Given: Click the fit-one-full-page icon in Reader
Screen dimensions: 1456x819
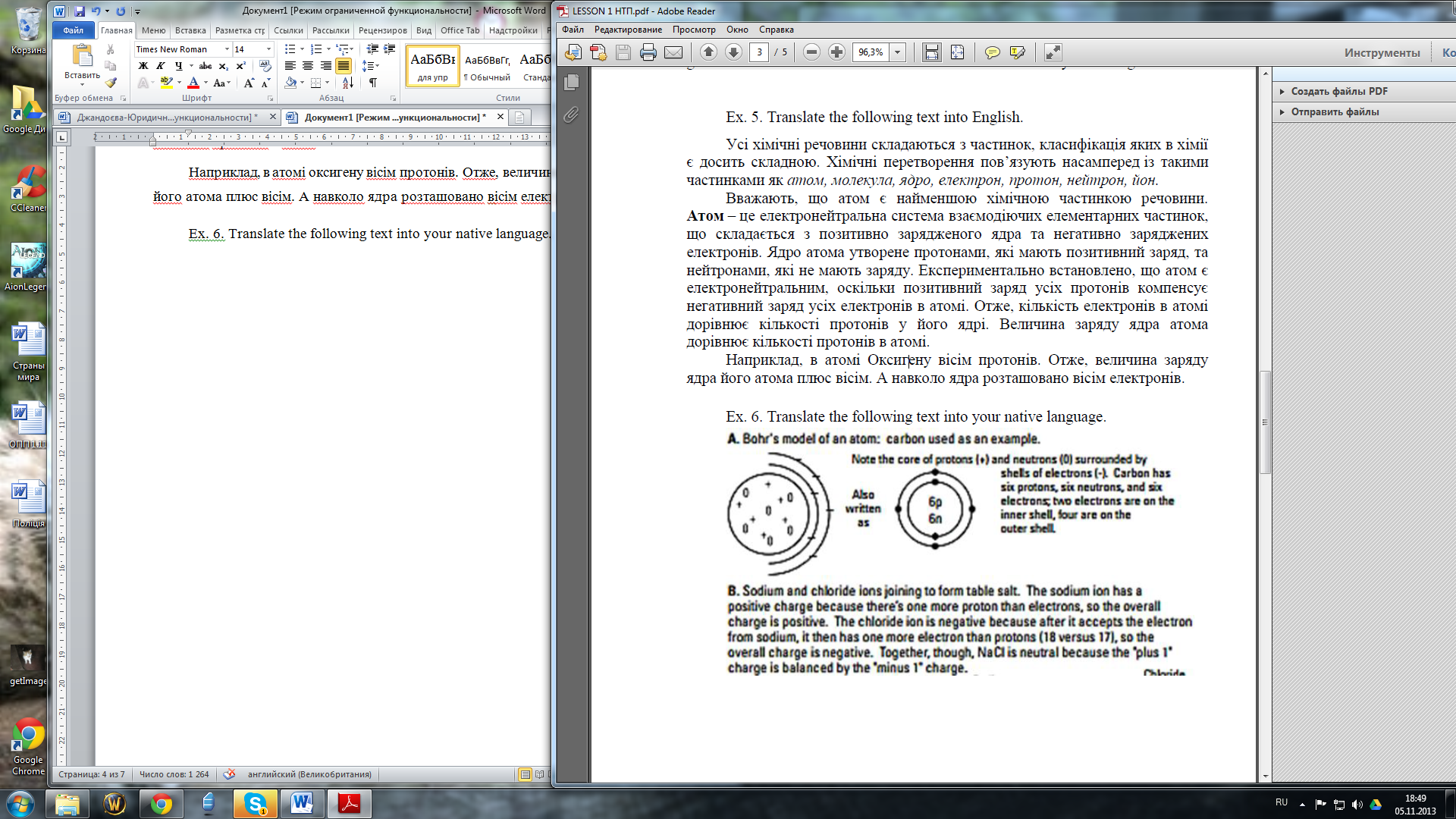Looking at the screenshot, I should pyautogui.click(x=957, y=52).
